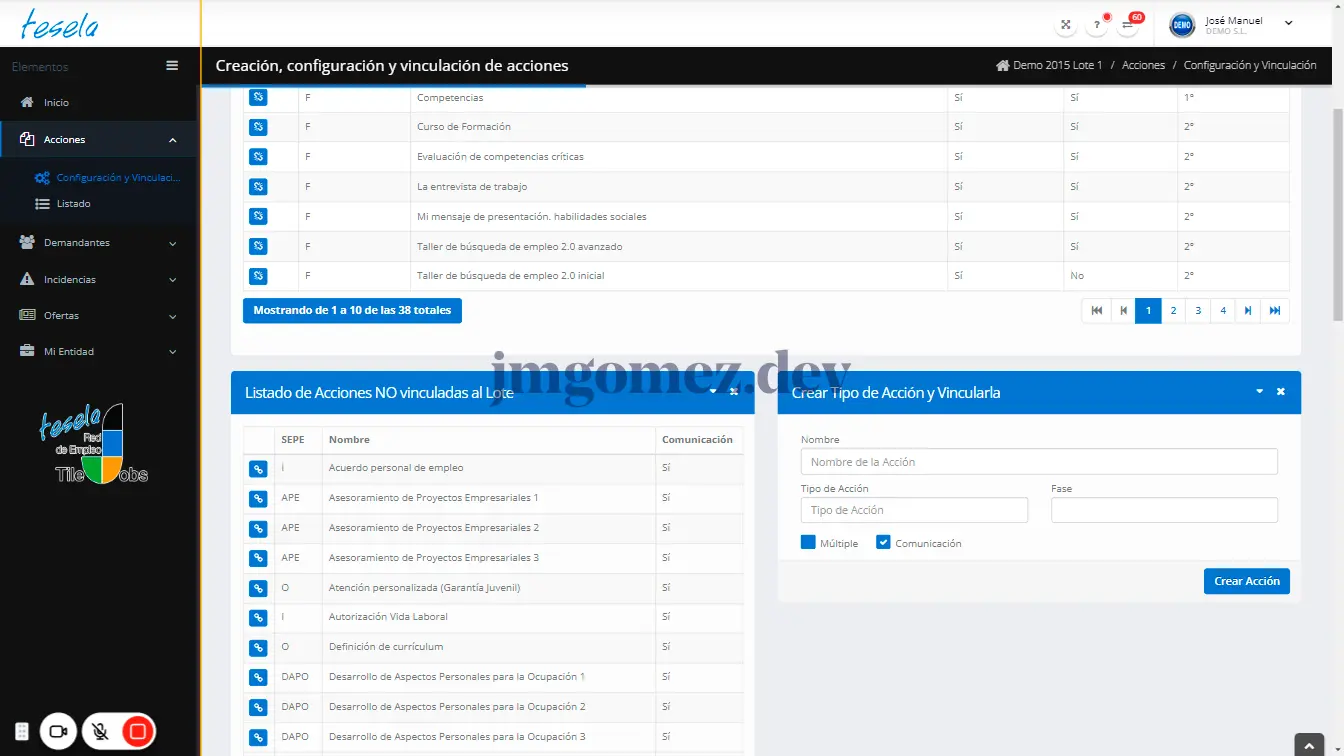Image resolution: width=1344 pixels, height=756 pixels.
Task: Open the help question mark icon
Action: pos(1097,25)
